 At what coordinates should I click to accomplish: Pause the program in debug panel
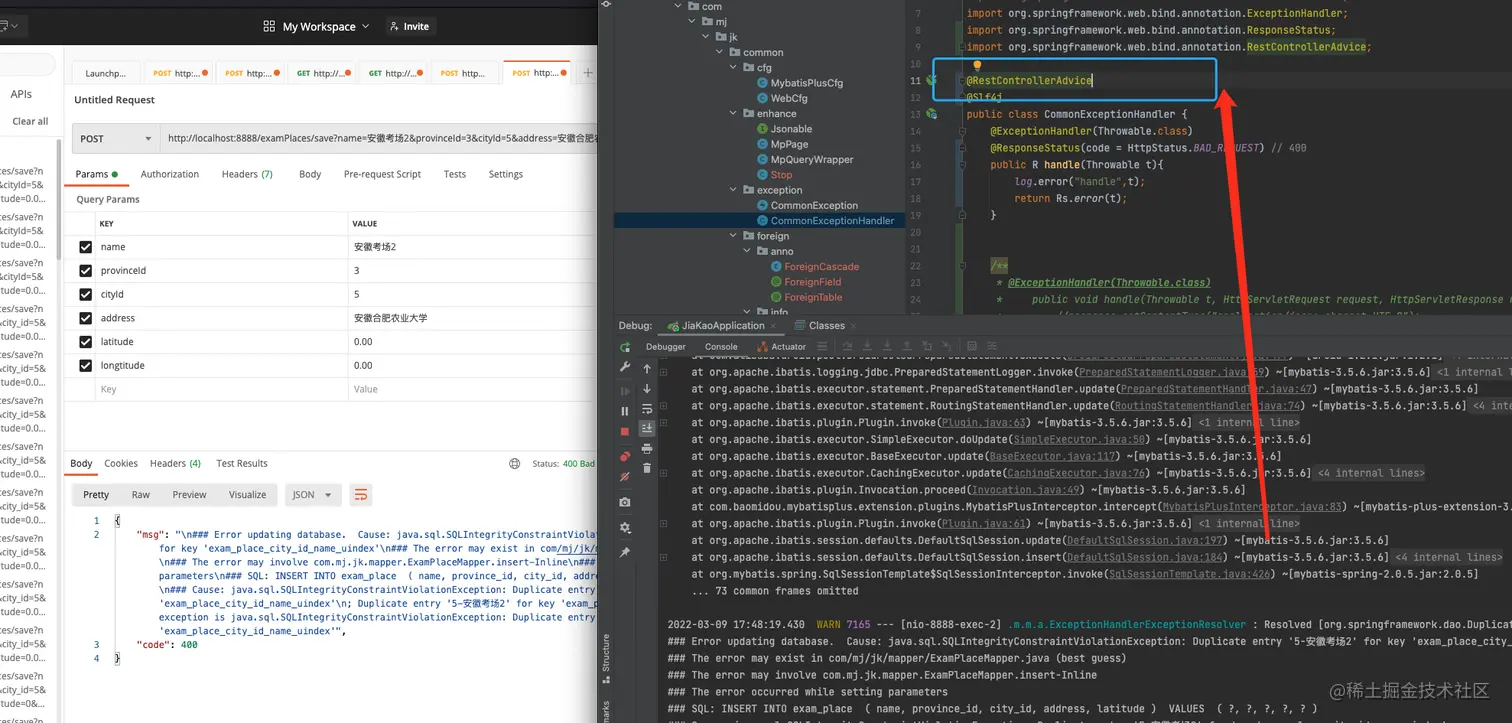coord(625,411)
